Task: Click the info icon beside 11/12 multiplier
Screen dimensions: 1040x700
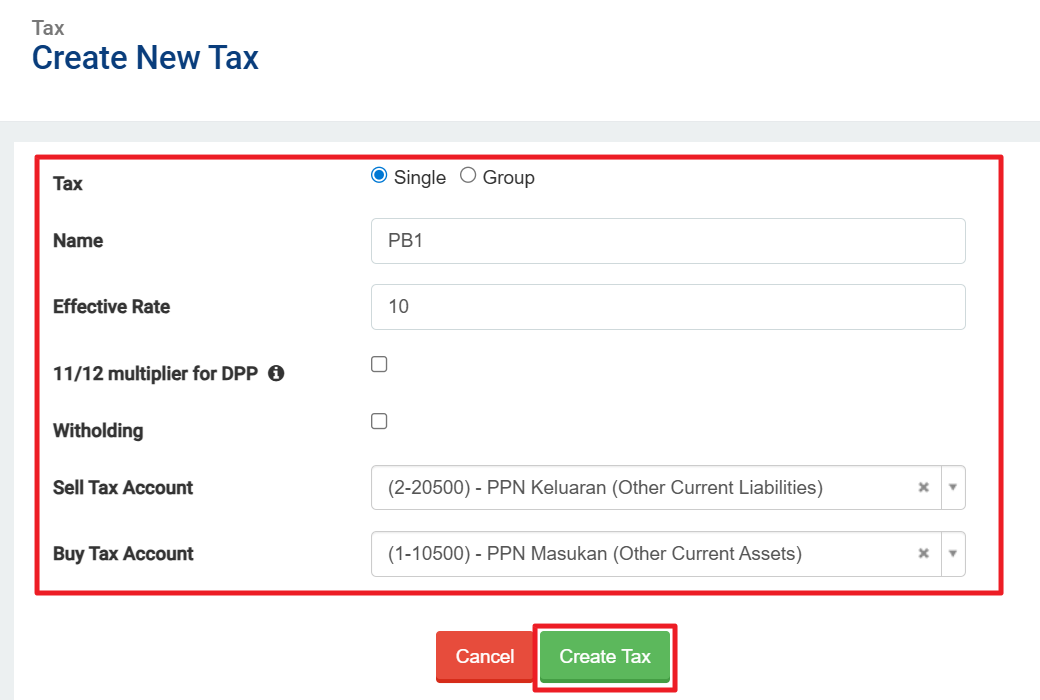Action: click(x=276, y=374)
